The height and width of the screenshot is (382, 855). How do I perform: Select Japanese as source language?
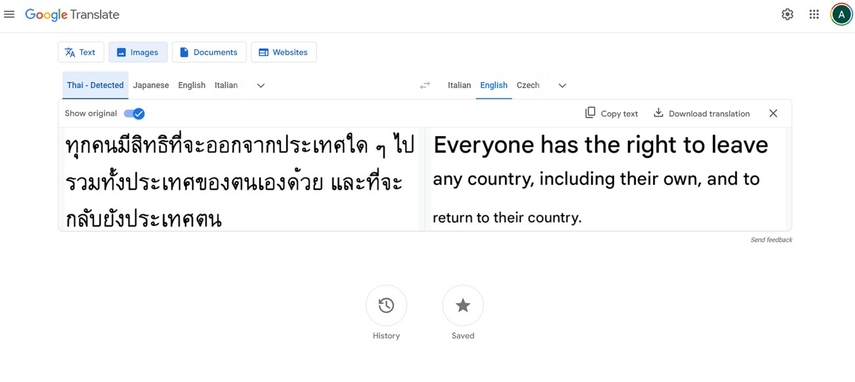151,85
